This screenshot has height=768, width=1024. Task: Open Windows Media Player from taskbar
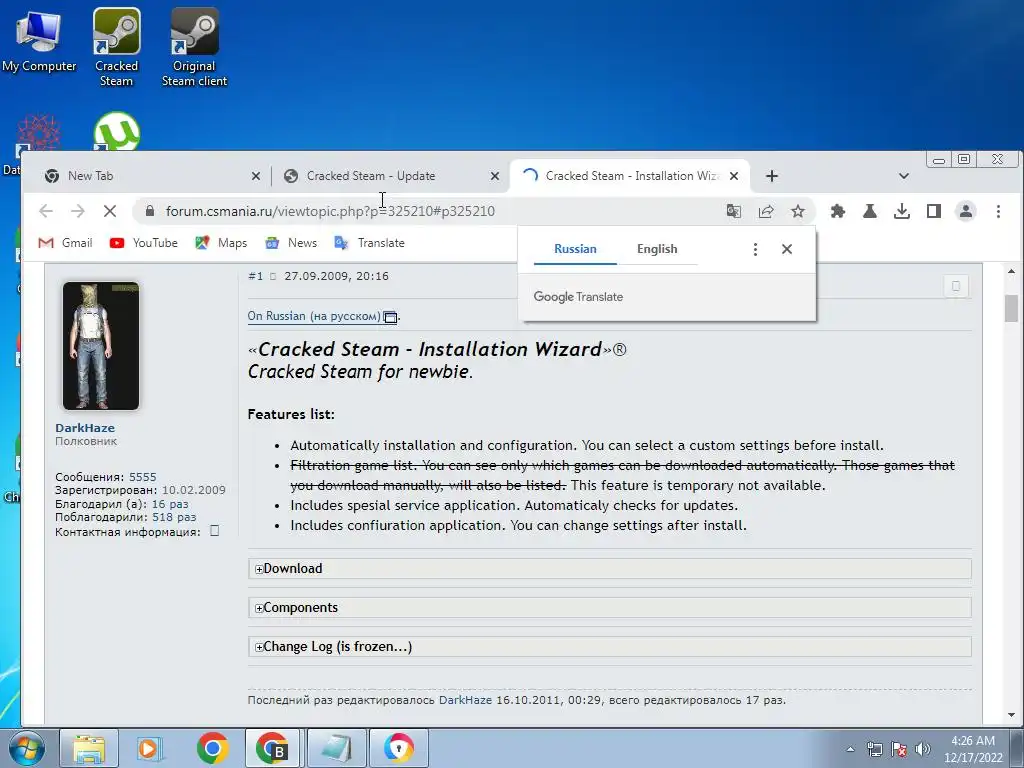150,748
